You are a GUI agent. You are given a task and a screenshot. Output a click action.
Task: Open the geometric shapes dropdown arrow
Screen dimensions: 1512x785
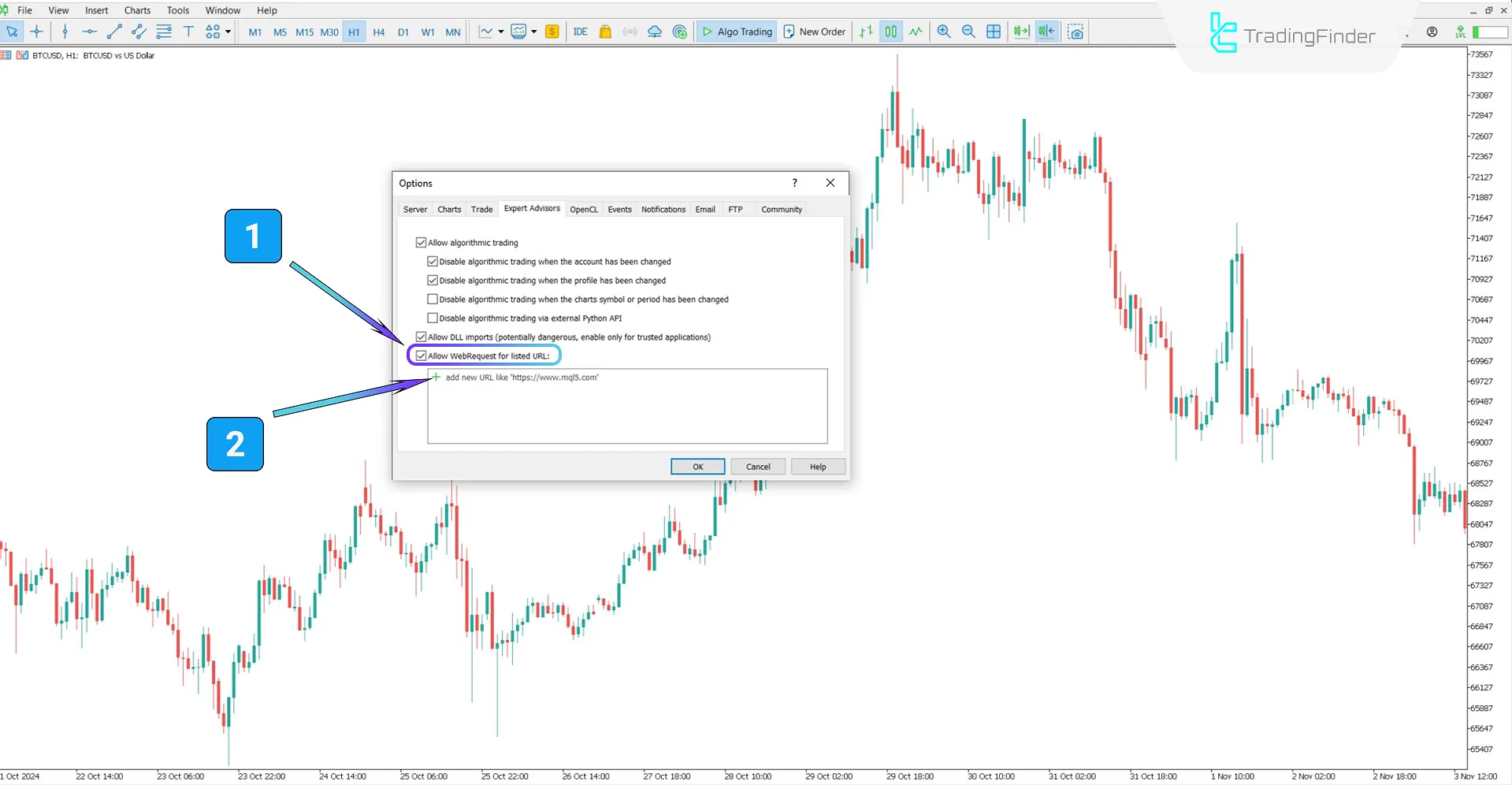click(227, 32)
